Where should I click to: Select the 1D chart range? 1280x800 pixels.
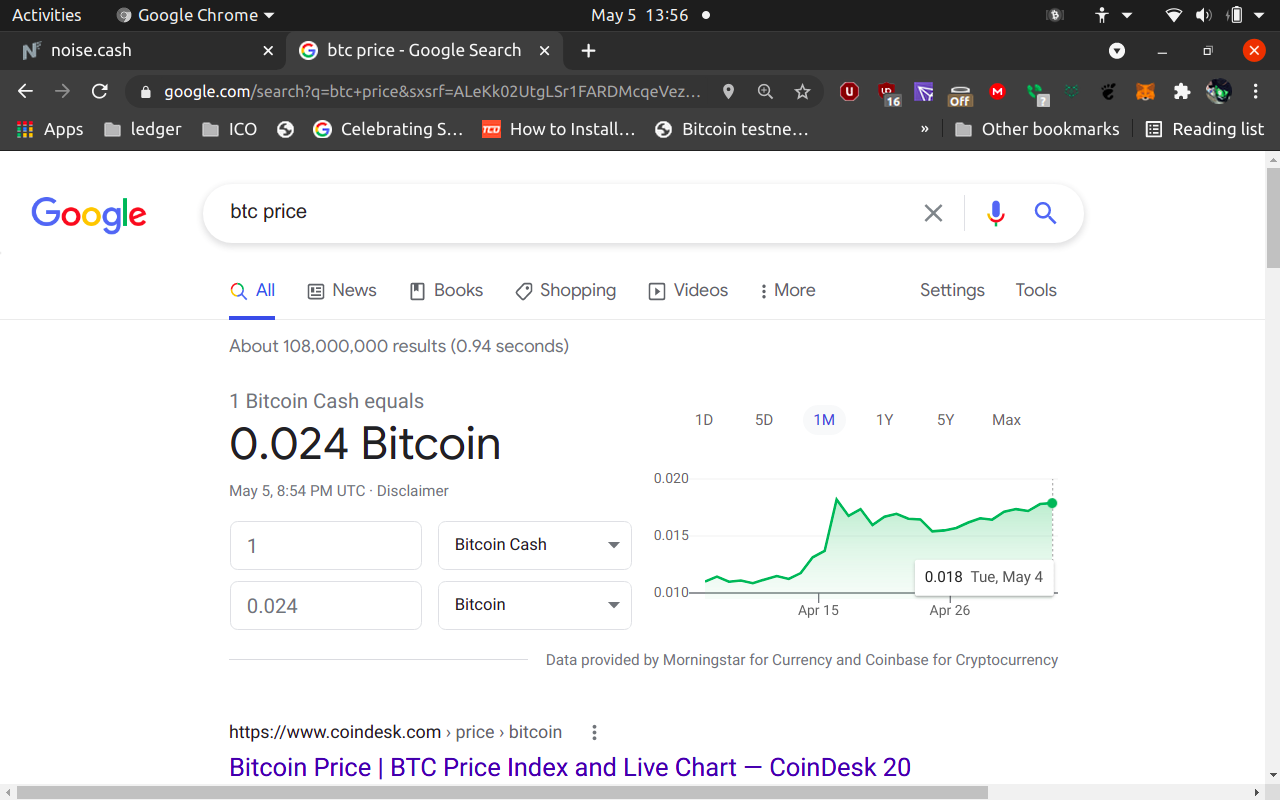pyautogui.click(x=704, y=420)
